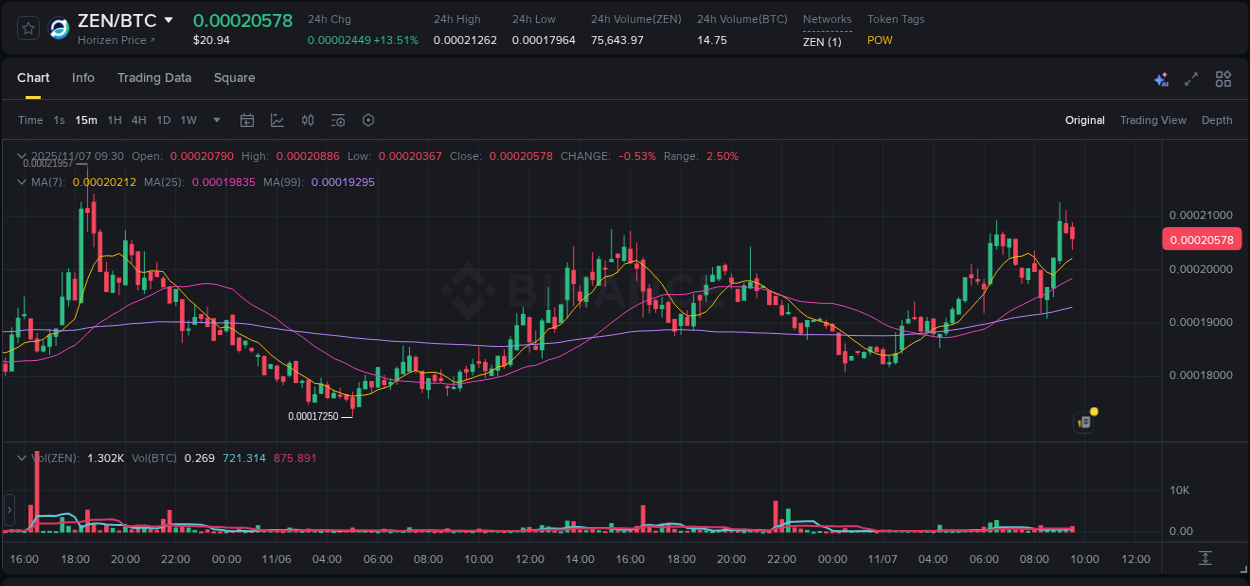The width and height of the screenshot is (1250, 586).
Task: Select the line chart style icon
Action: click(278, 120)
